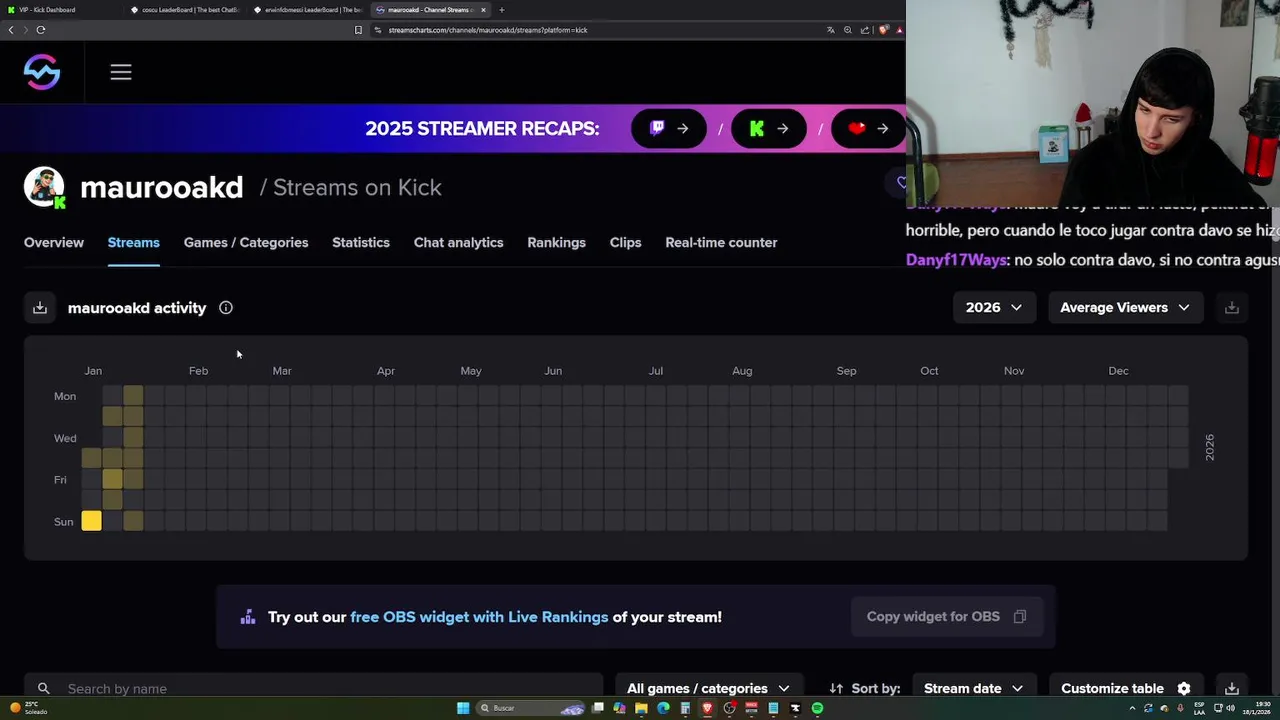Open the Windows Start menu
Image resolution: width=1280 pixels, height=720 pixels.
(x=463, y=708)
